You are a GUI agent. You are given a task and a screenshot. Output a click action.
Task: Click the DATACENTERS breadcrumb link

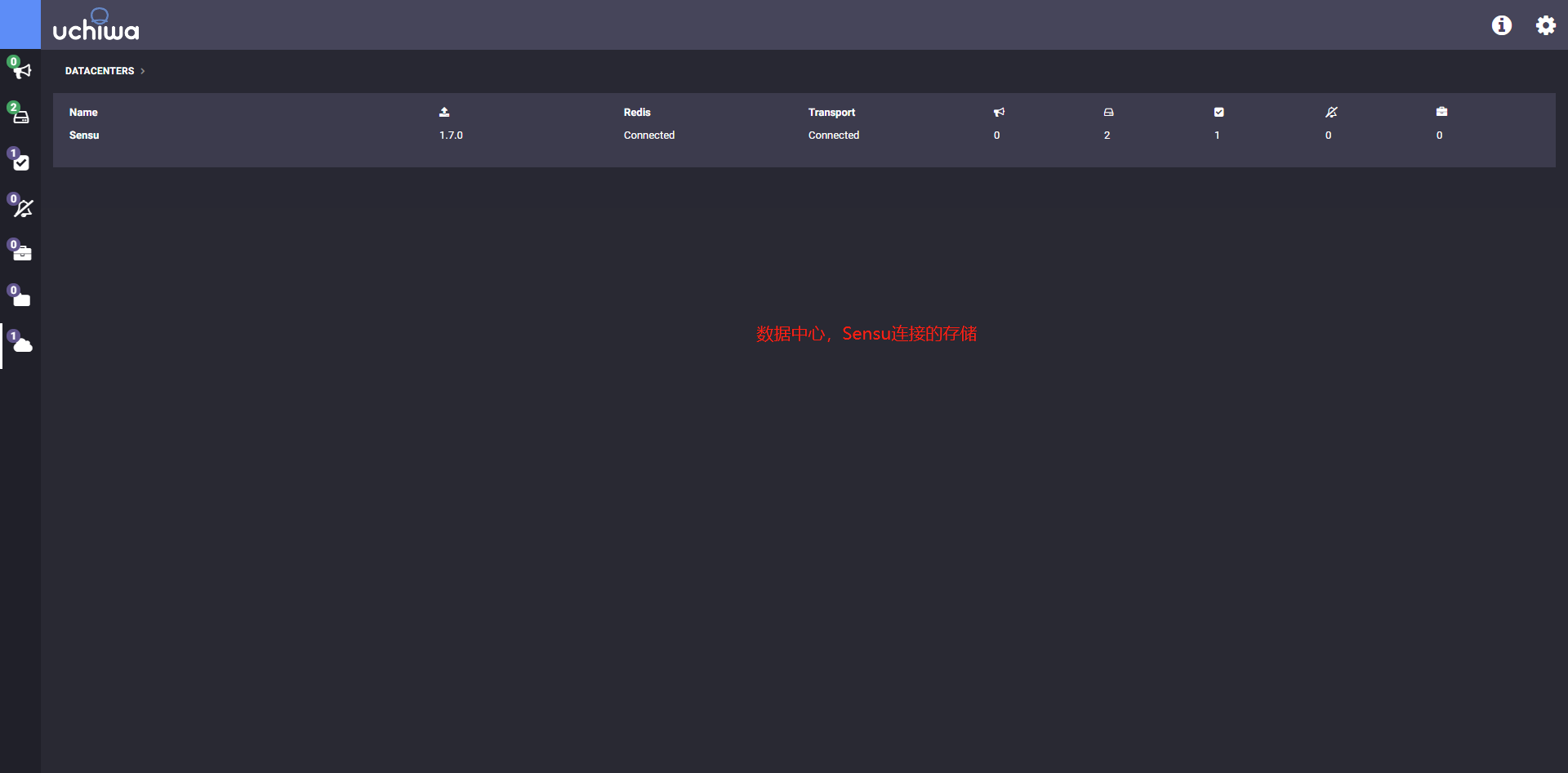pyautogui.click(x=100, y=71)
